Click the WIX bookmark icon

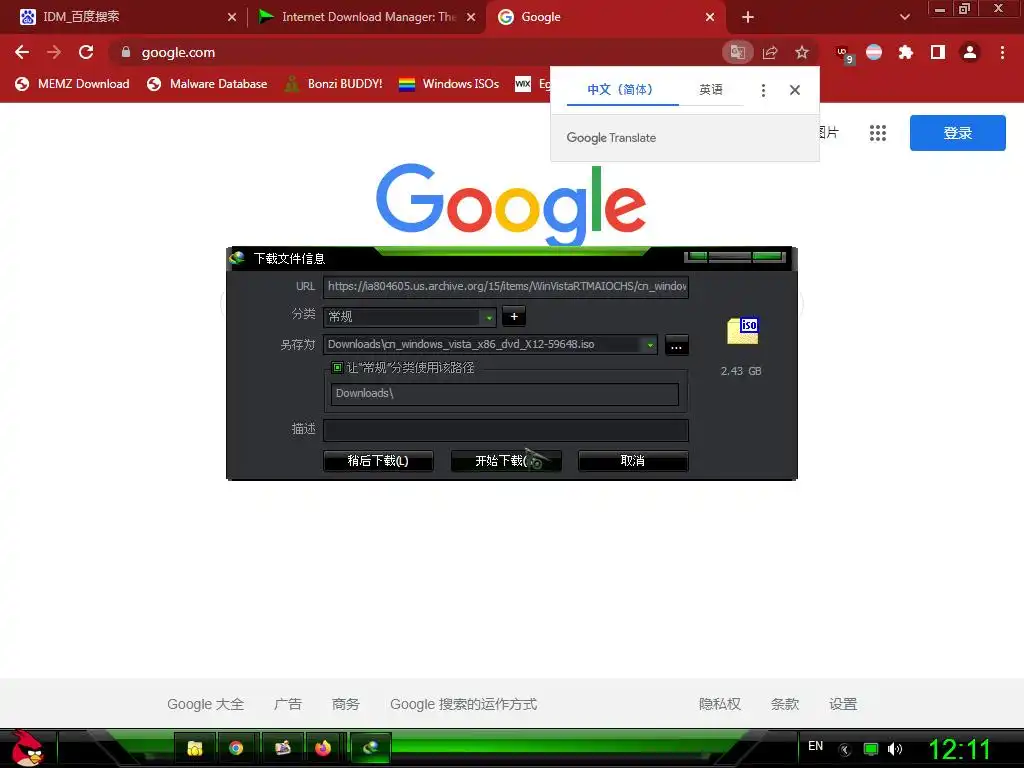click(x=523, y=84)
